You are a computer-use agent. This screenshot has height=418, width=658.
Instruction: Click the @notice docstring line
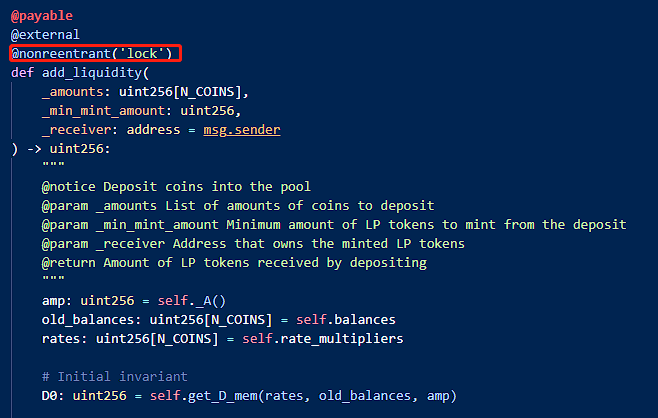coord(175,186)
